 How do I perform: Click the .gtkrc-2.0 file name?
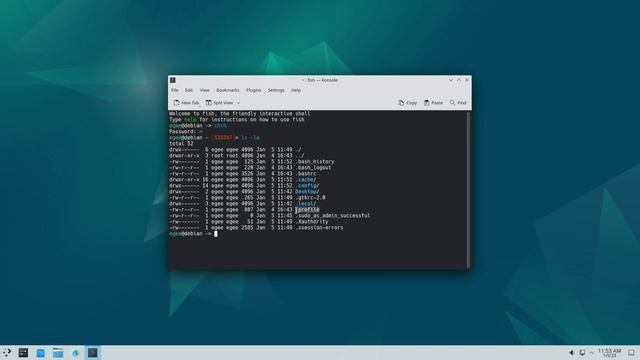tap(310, 198)
